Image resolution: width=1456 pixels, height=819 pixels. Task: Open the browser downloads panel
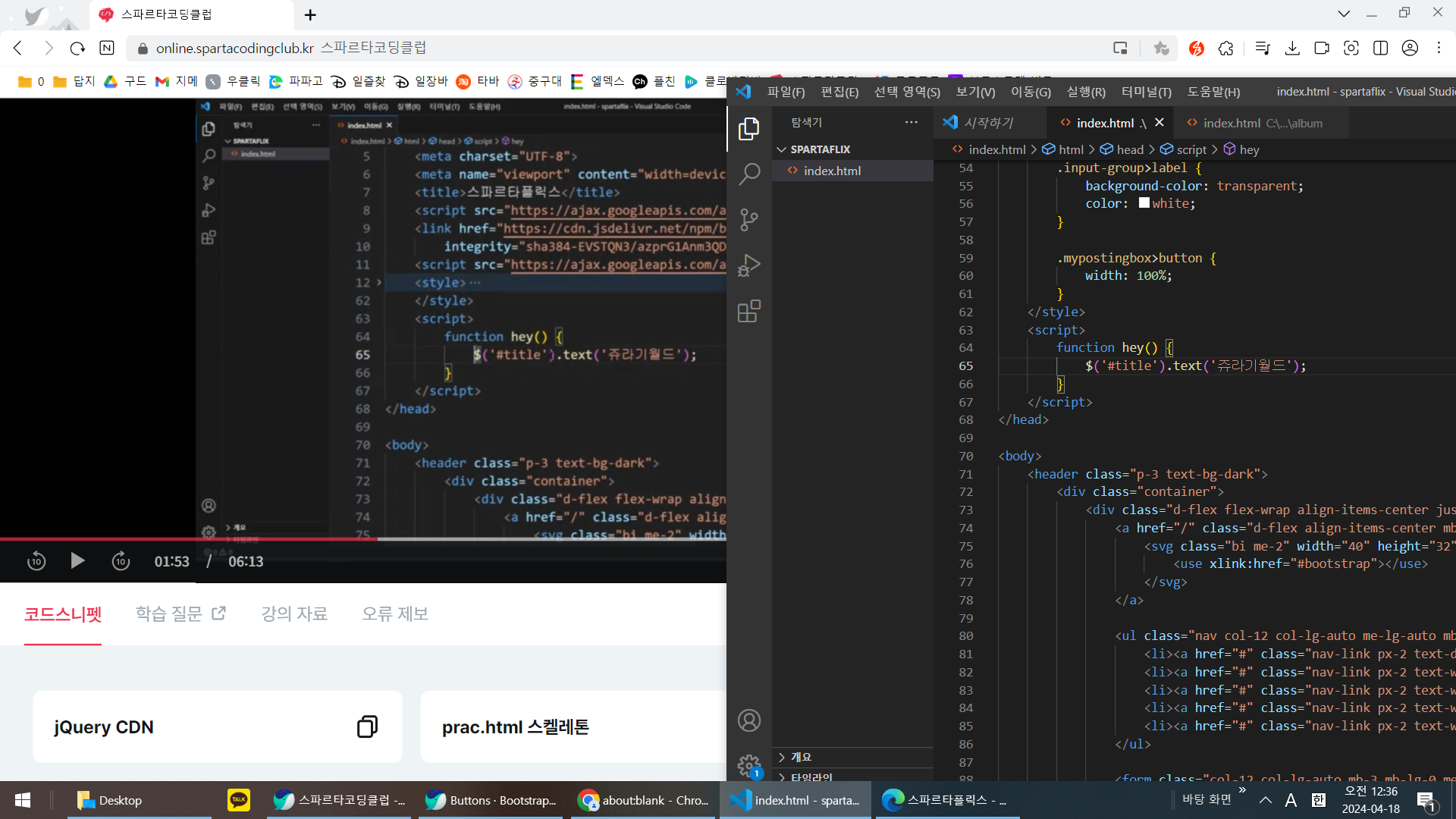pos(1293,49)
